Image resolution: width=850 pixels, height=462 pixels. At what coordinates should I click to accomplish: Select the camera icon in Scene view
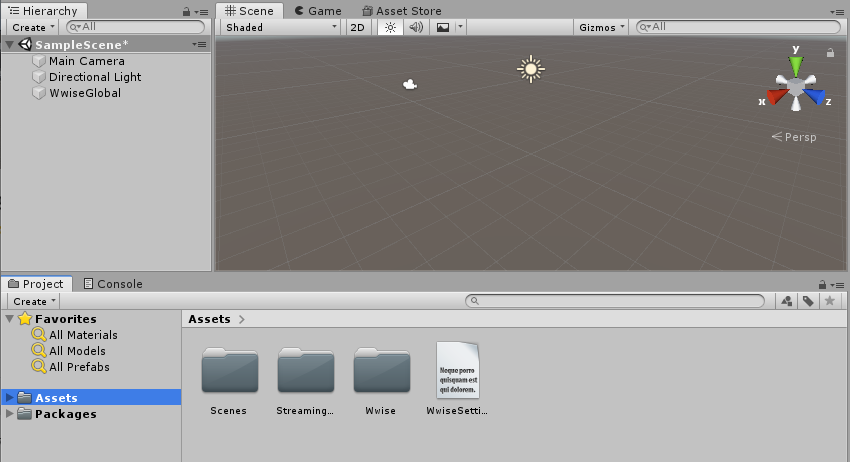[409, 85]
